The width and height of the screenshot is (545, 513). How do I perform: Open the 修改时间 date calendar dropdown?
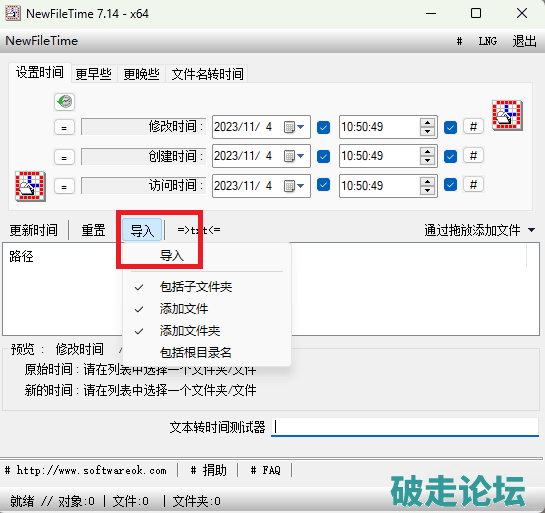pos(294,127)
